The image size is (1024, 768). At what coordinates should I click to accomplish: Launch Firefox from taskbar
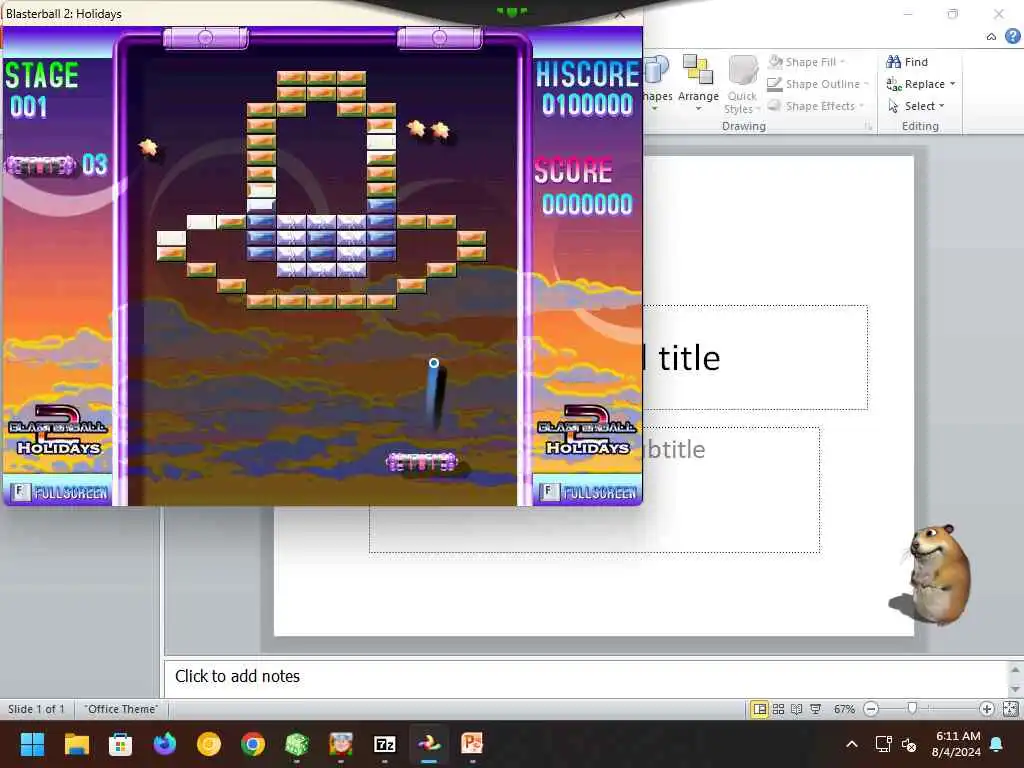[x=165, y=744]
